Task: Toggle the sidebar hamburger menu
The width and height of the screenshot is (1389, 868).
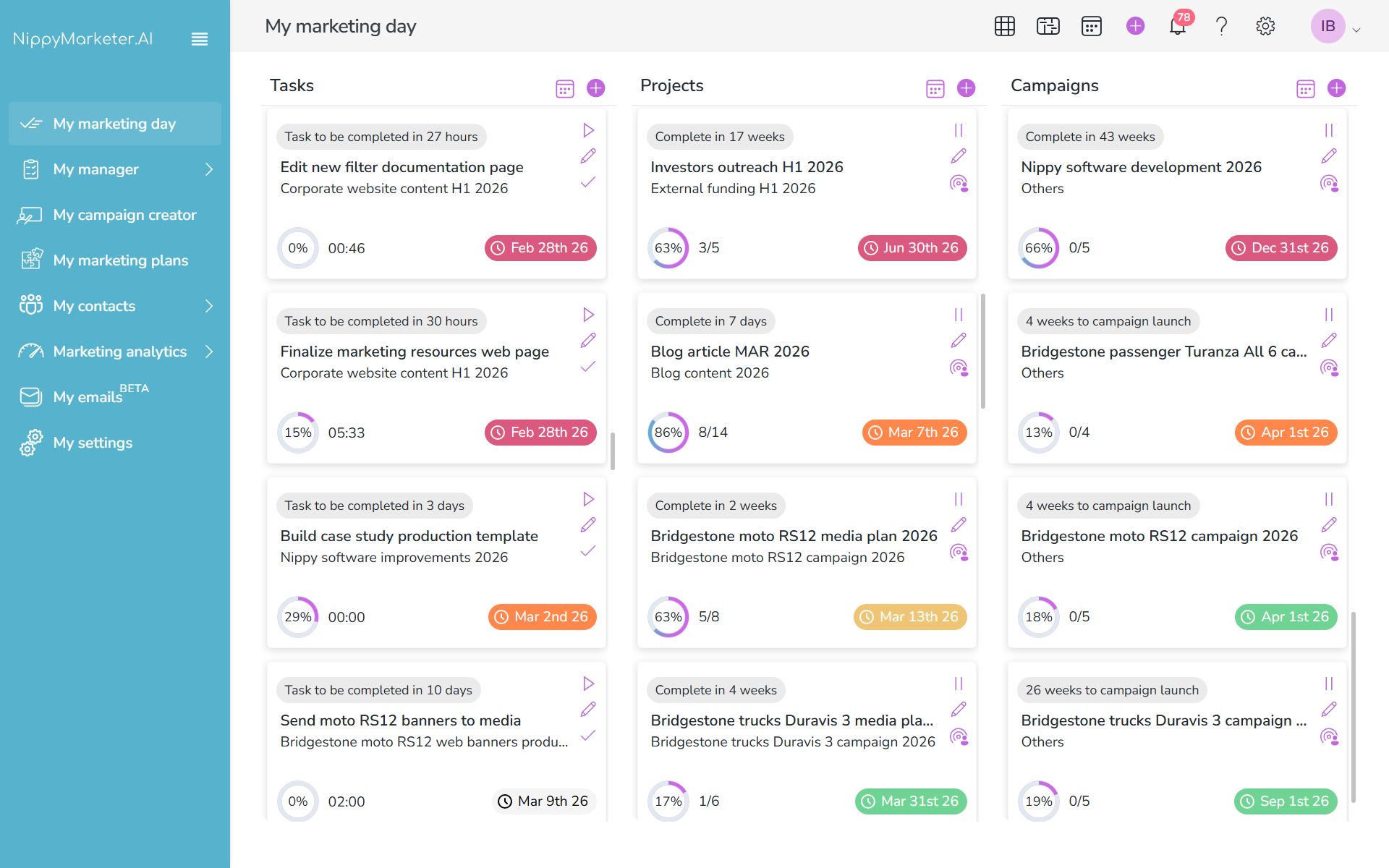Action: tap(200, 39)
